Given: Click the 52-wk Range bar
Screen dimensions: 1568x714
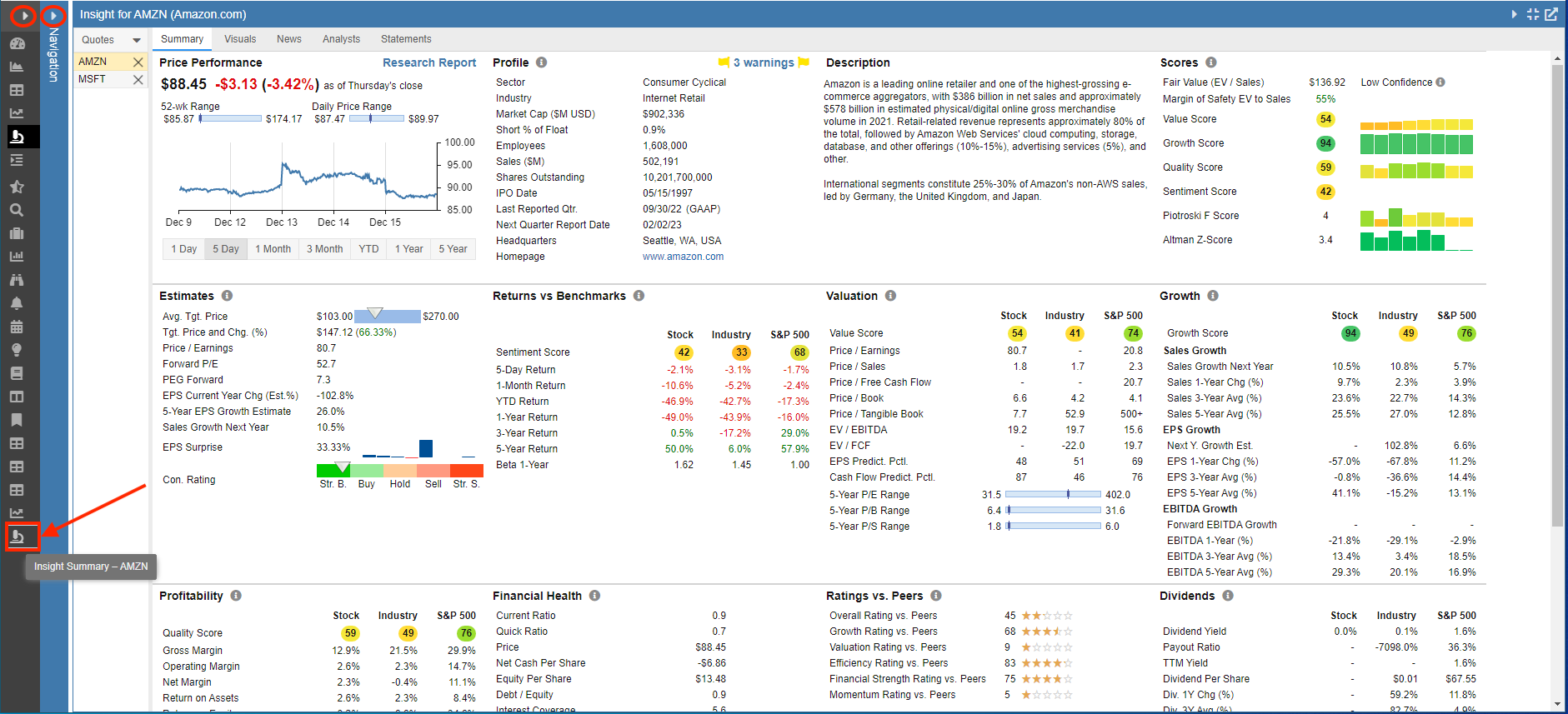Looking at the screenshot, I should click(x=230, y=119).
